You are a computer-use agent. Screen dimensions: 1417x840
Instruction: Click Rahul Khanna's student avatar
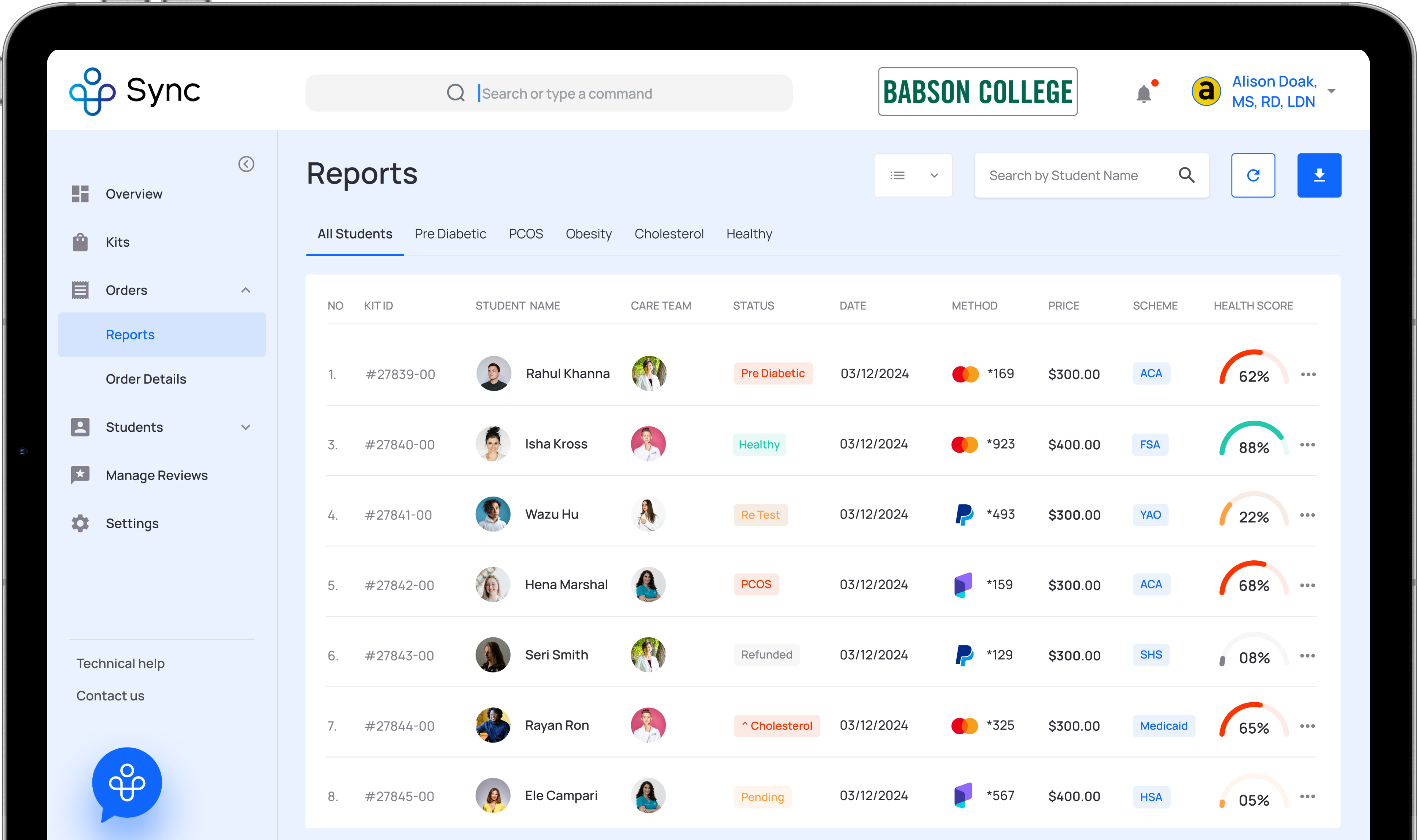click(x=494, y=373)
